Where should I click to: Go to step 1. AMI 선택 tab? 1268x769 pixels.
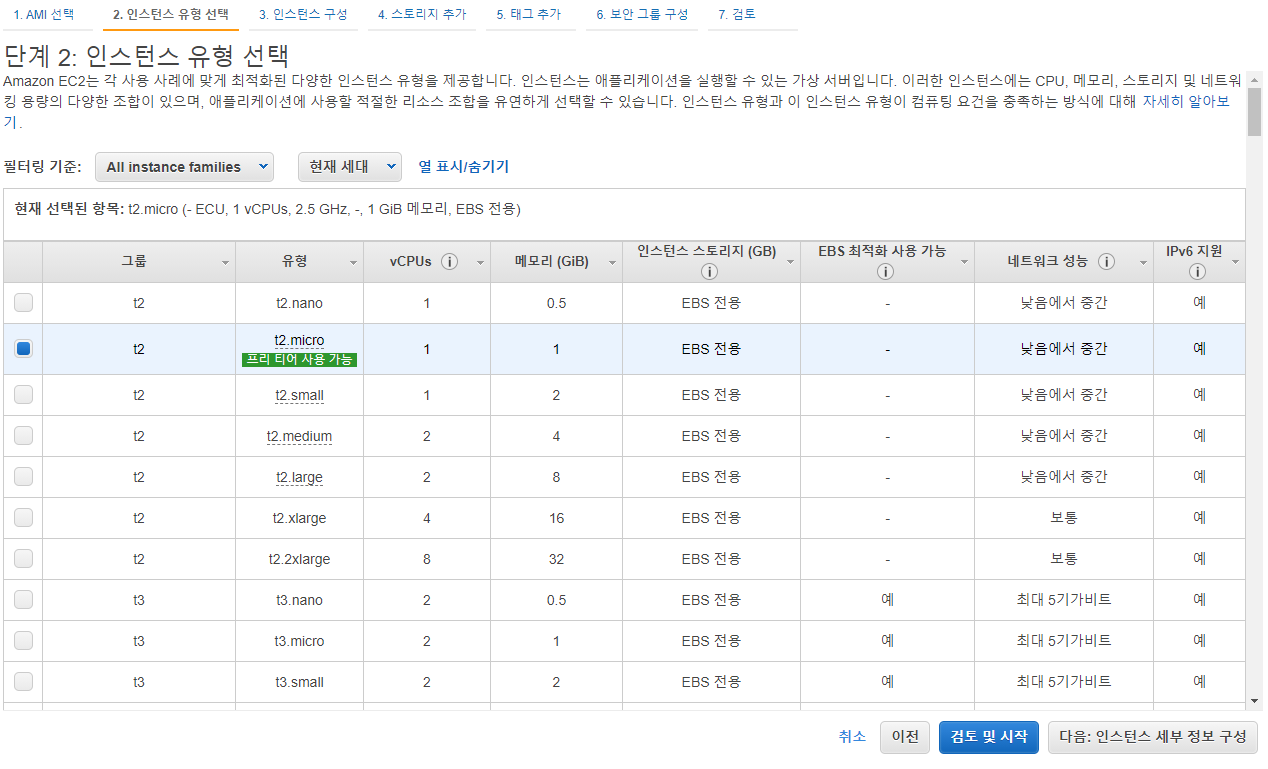point(43,15)
